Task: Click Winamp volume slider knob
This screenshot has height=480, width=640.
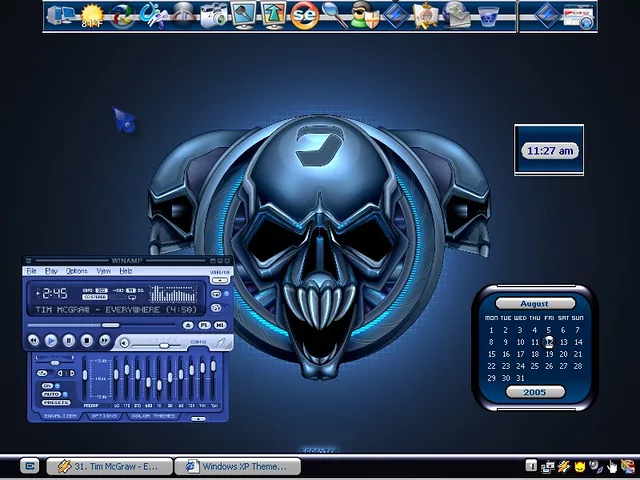Action: tap(164, 346)
